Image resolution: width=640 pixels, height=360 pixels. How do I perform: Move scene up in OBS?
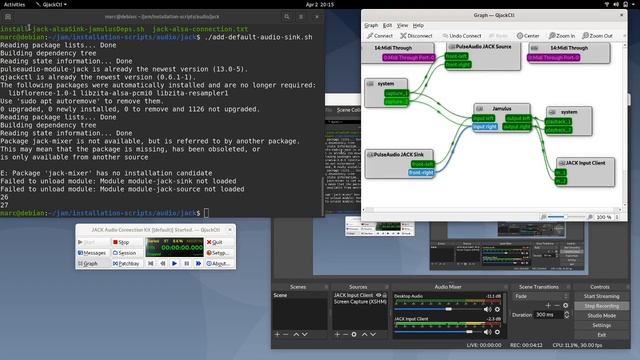click(296, 334)
